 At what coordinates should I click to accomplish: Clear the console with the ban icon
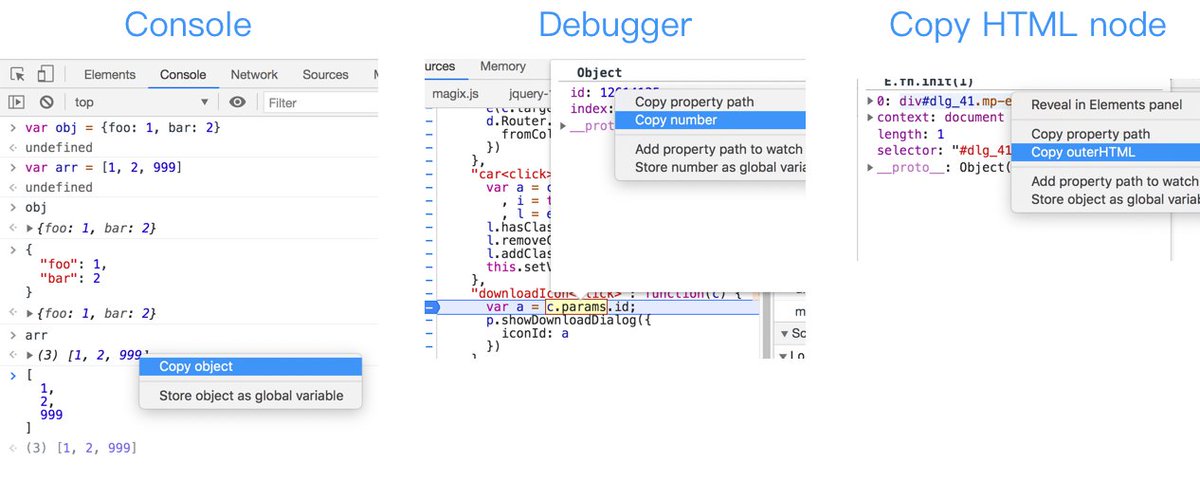[x=46, y=102]
